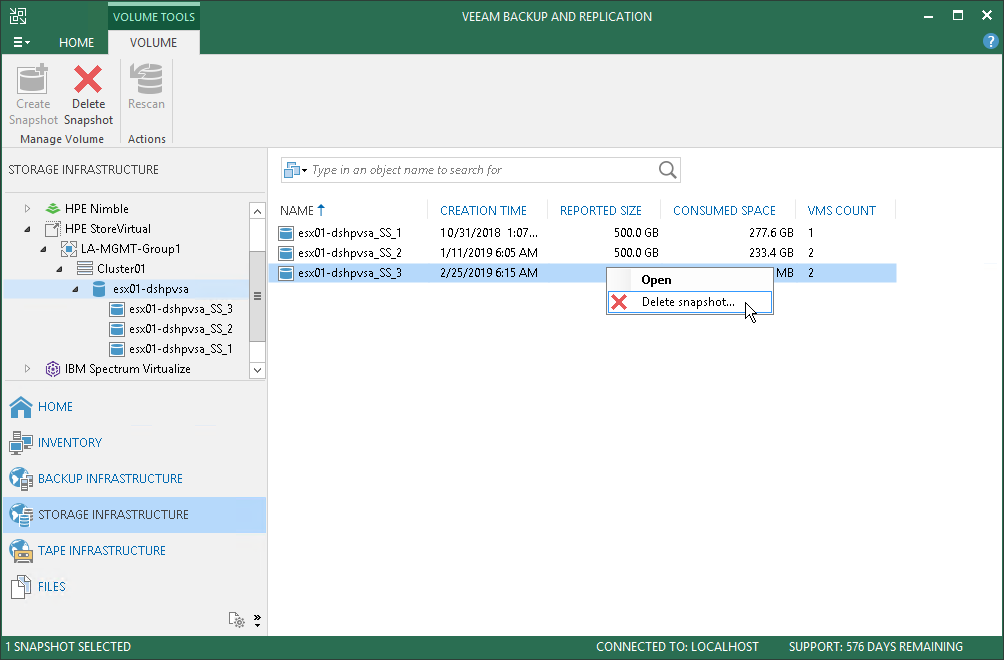This screenshot has width=1004, height=660.
Task: Click the navigation pane configure gear icon
Action: click(x=237, y=620)
